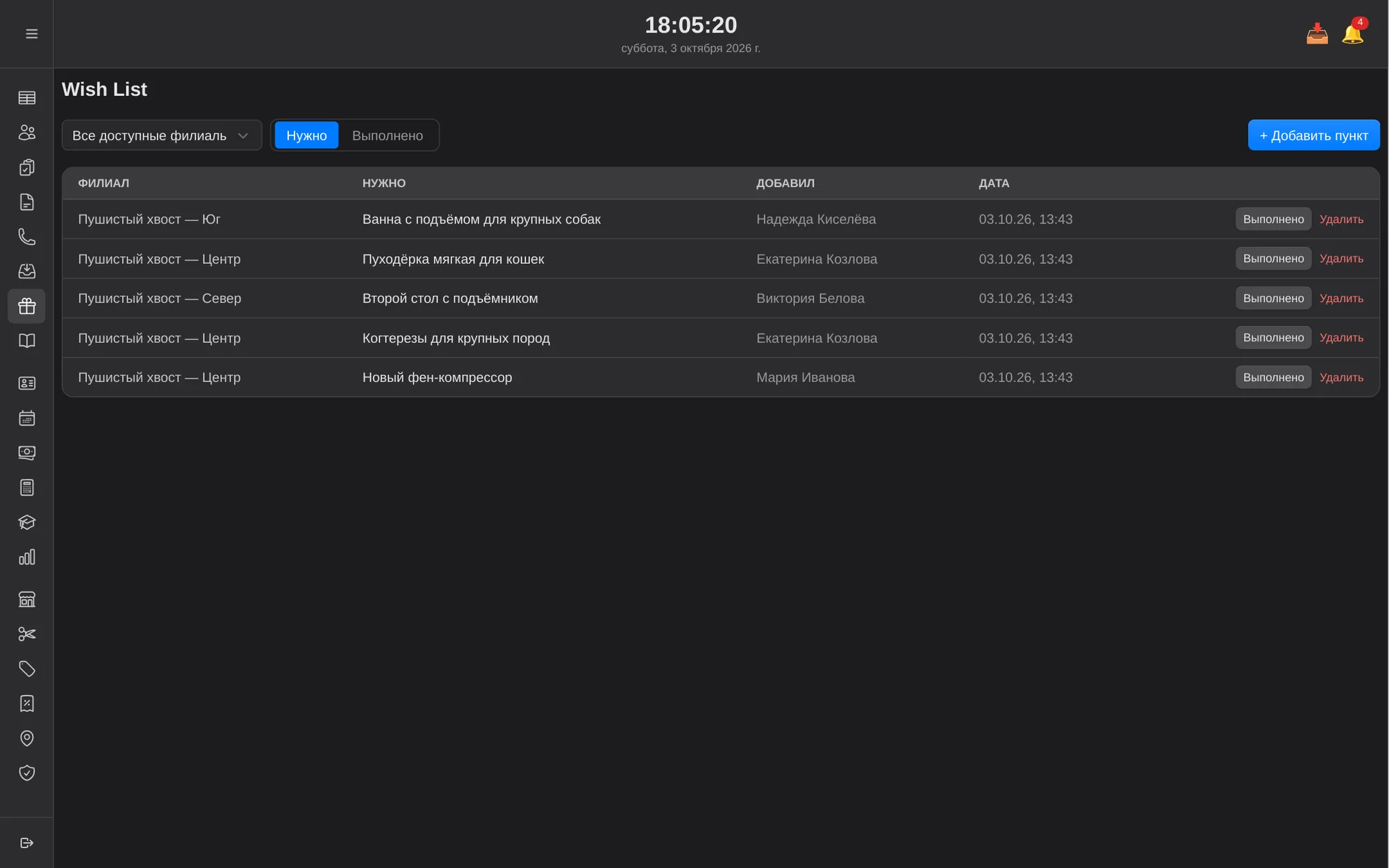
Task: Open the document file sidebar icon
Action: tap(26, 202)
